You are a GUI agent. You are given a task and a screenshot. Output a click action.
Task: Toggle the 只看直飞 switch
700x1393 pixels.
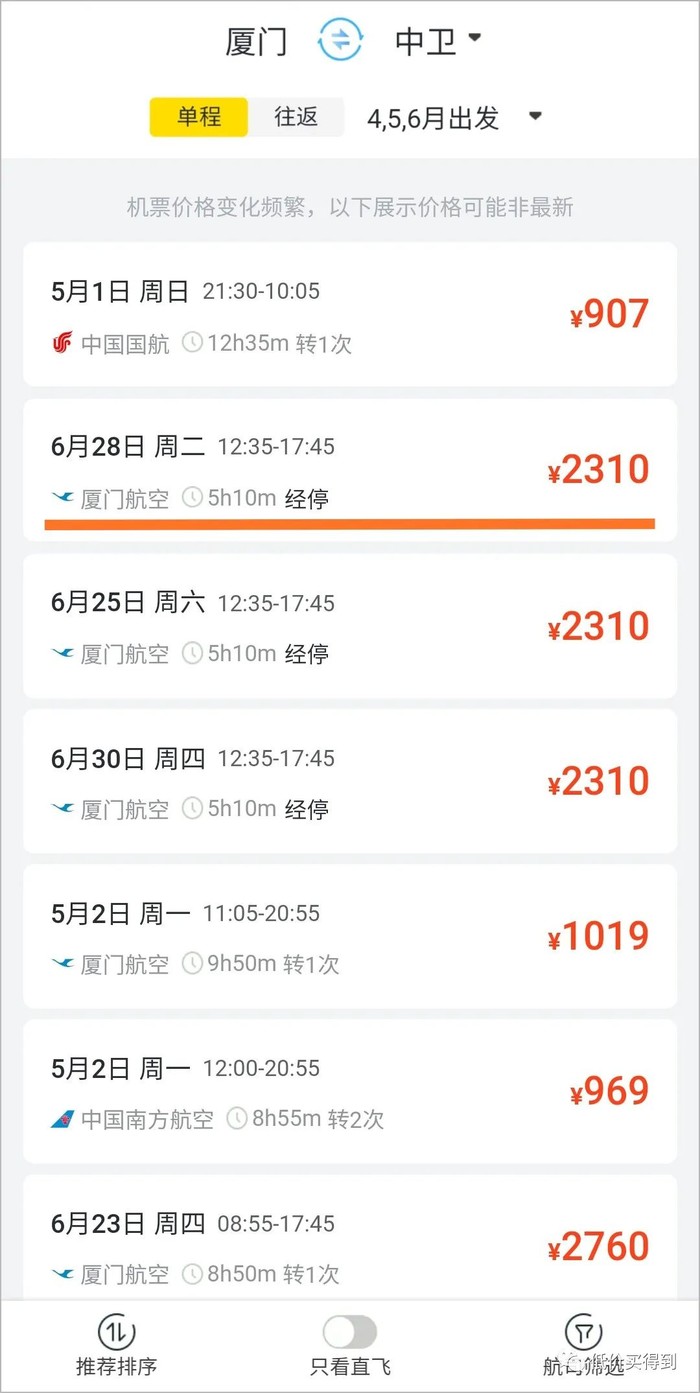[x=349, y=1332]
